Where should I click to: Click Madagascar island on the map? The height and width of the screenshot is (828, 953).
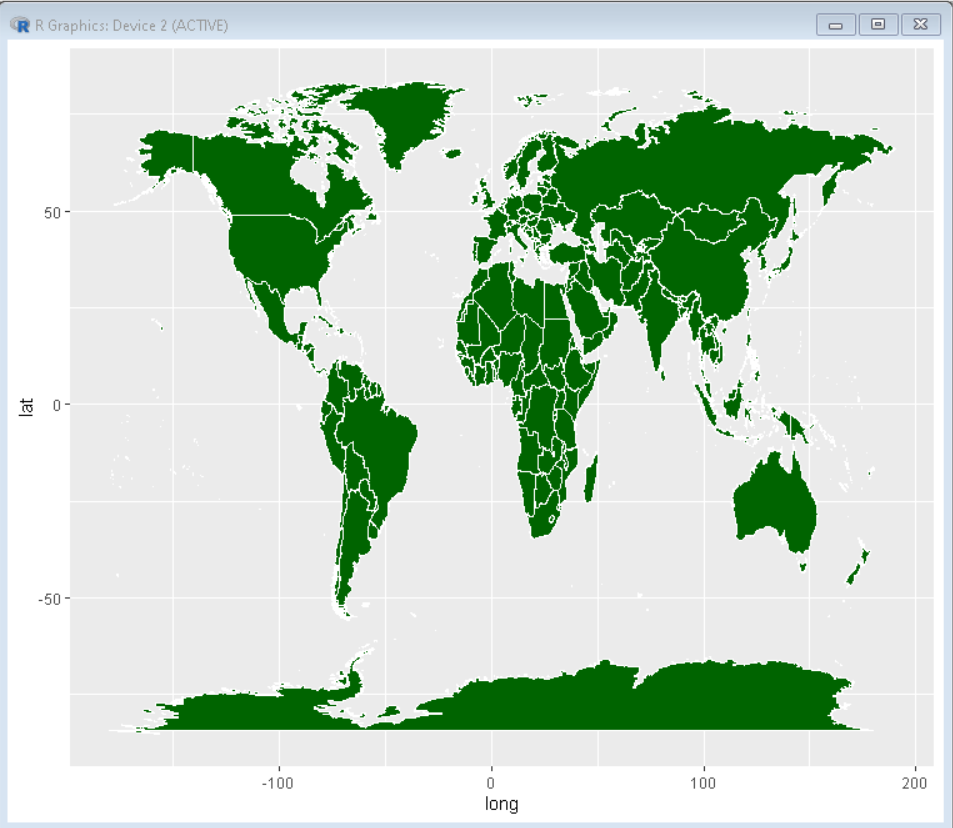591,479
